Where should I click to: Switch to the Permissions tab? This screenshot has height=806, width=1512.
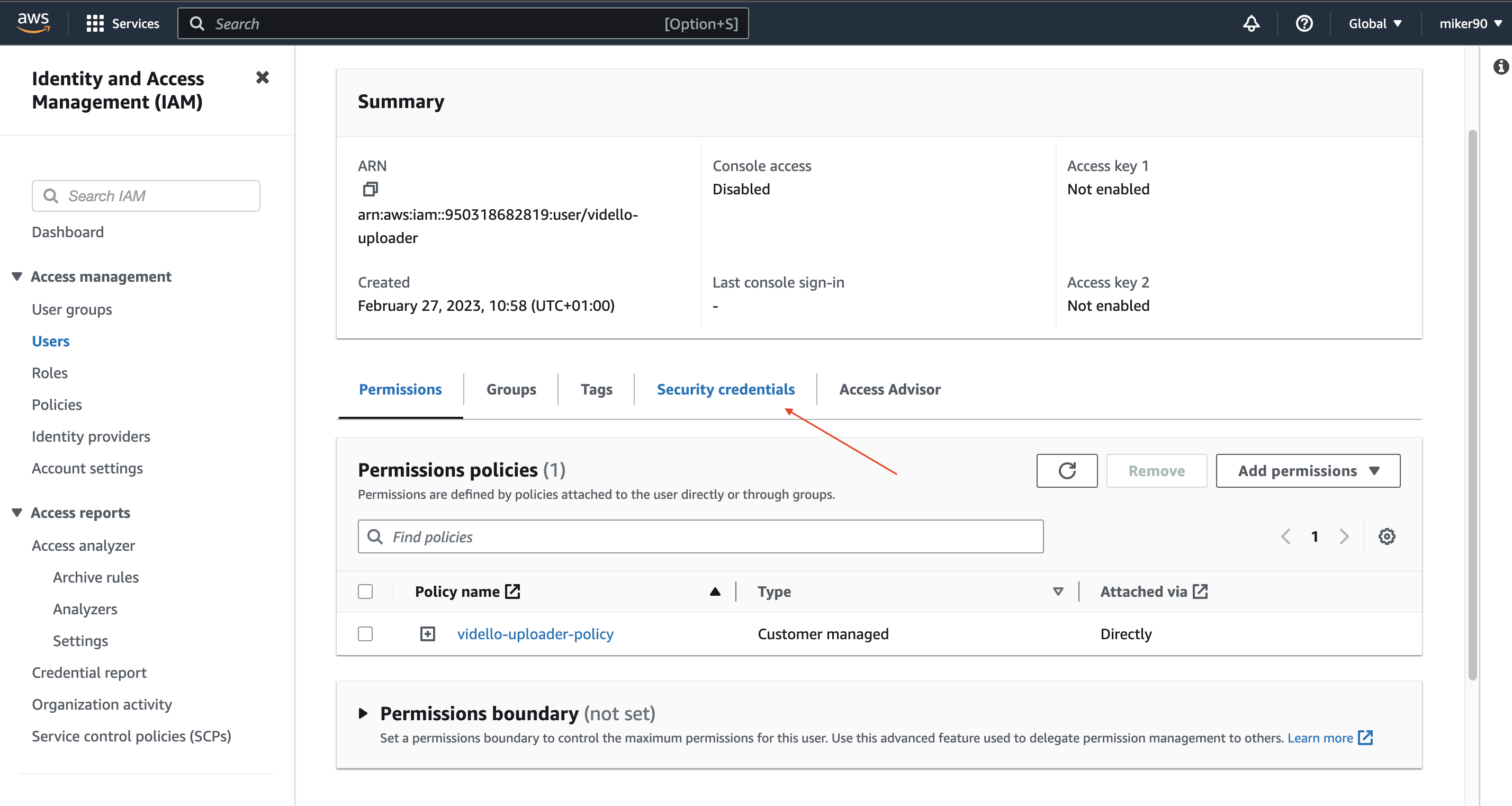pos(400,389)
